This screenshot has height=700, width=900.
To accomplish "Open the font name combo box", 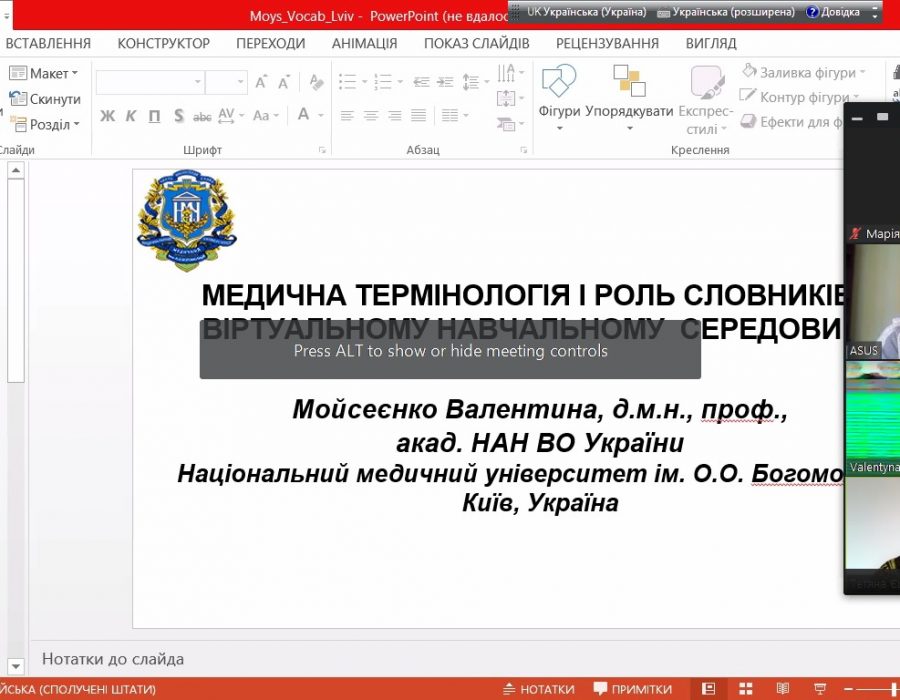I will (x=150, y=82).
